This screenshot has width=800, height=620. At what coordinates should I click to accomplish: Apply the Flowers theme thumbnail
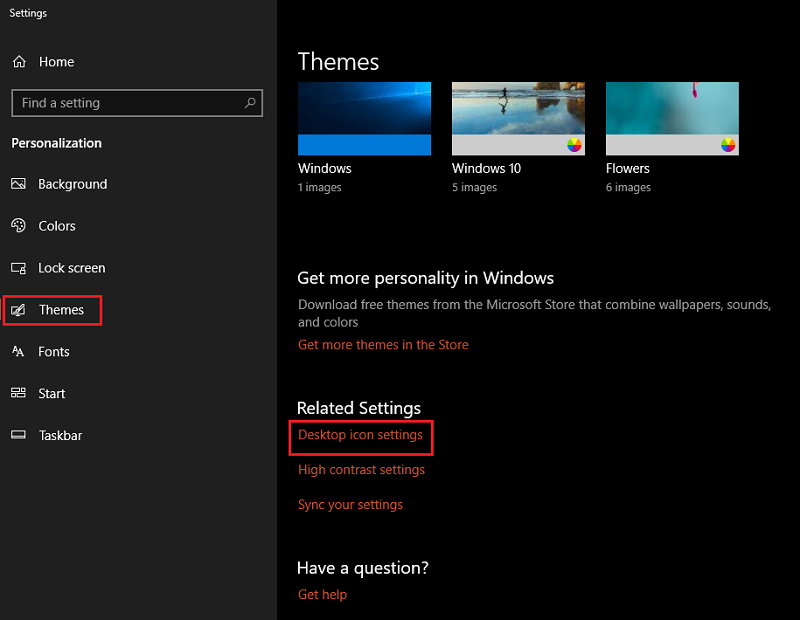(672, 118)
